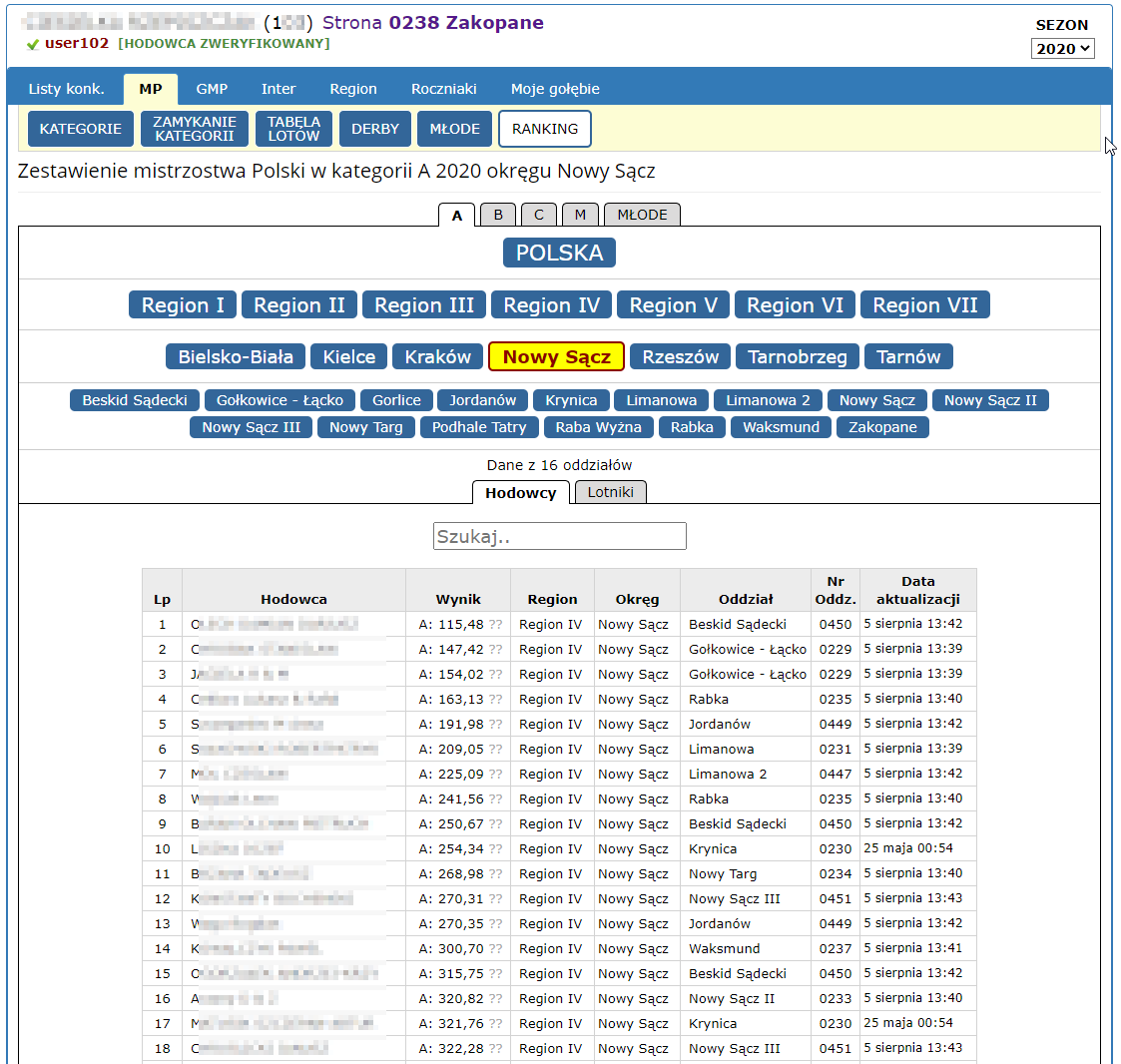Click the ?? marker in row 1
The image size is (1121, 1064).
pos(495,625)
